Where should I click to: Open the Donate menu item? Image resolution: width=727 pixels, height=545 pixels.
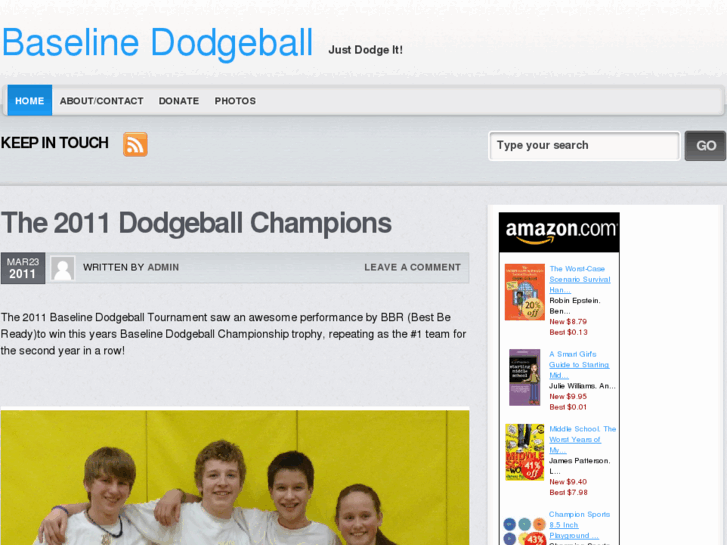pos(179,101)
